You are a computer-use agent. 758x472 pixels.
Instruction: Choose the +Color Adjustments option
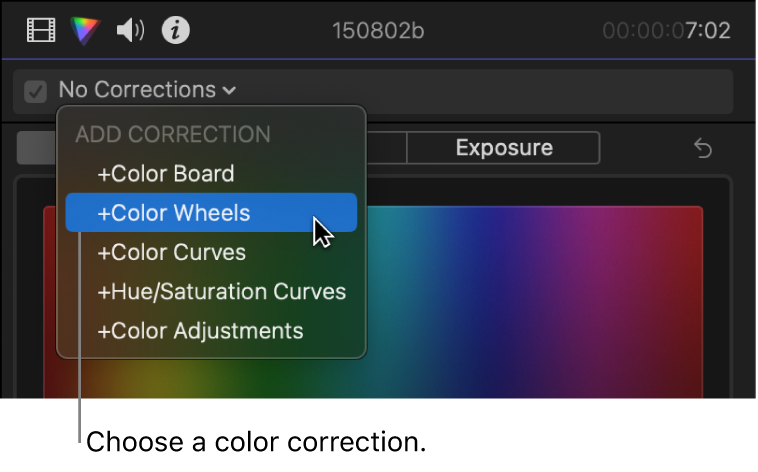199,330
